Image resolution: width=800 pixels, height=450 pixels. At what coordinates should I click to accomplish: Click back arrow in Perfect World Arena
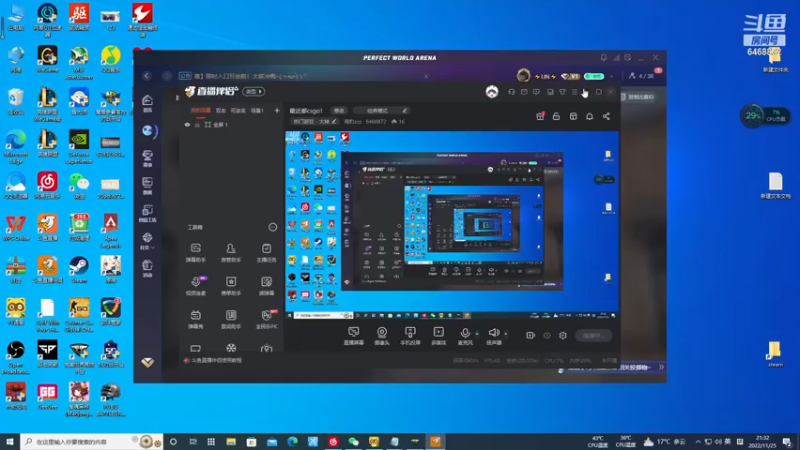coord(147,76)
